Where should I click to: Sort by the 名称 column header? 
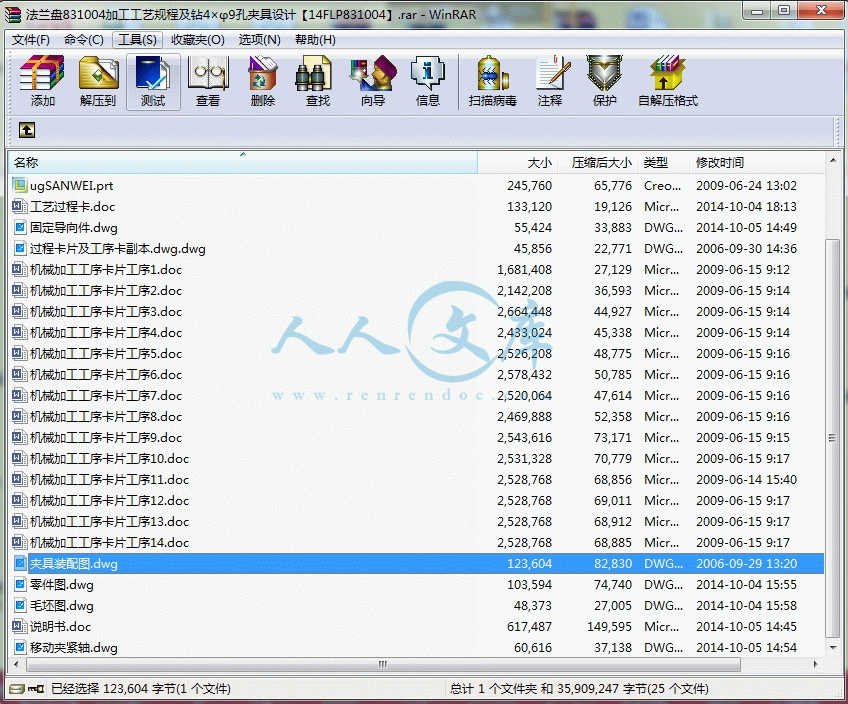click(x=243, y=163)
